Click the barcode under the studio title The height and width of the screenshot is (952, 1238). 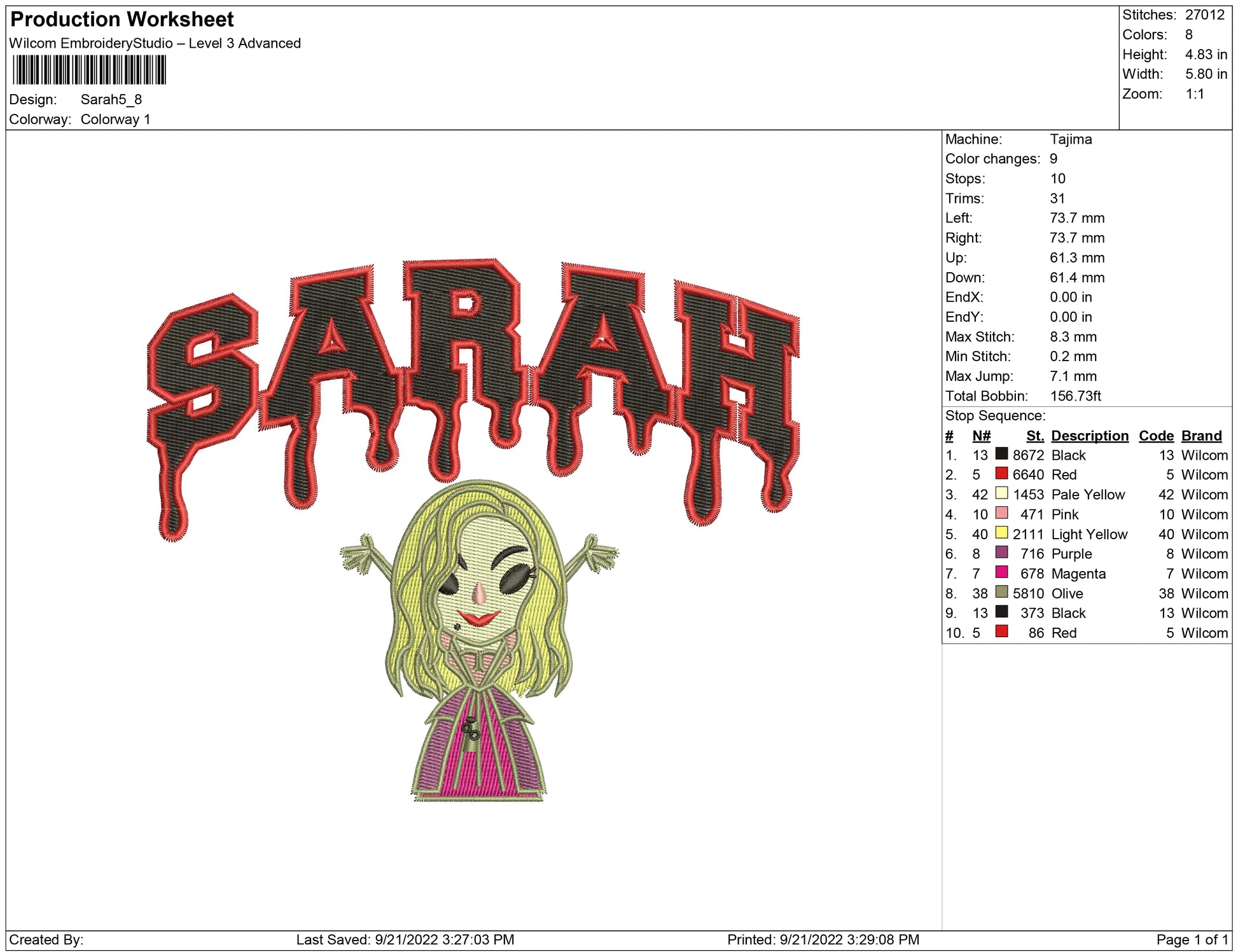[x=89, y=70]
